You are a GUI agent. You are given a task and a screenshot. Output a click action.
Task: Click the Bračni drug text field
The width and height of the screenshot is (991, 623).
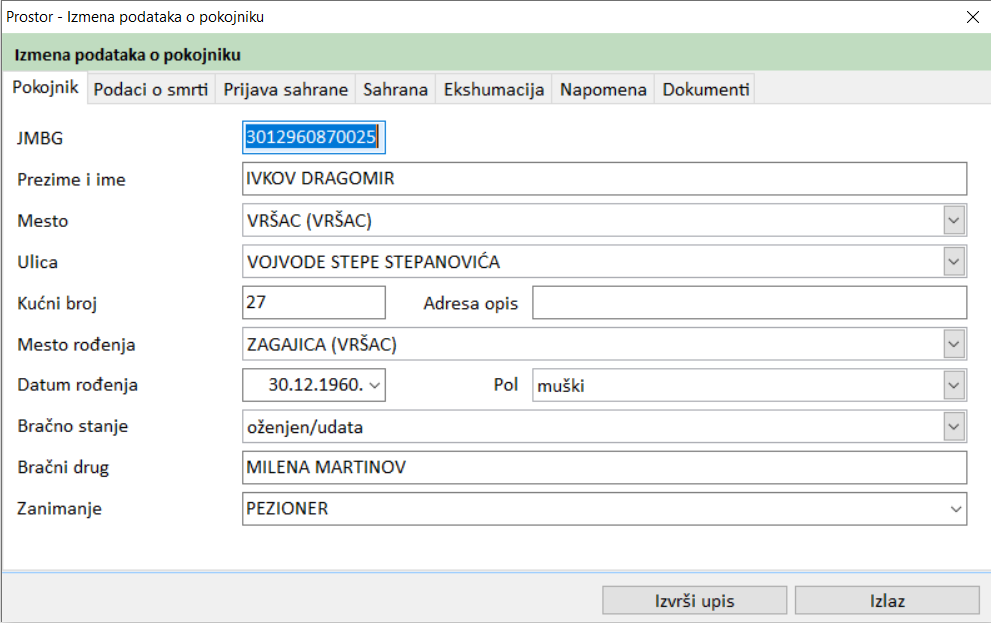tap(604, 468)
